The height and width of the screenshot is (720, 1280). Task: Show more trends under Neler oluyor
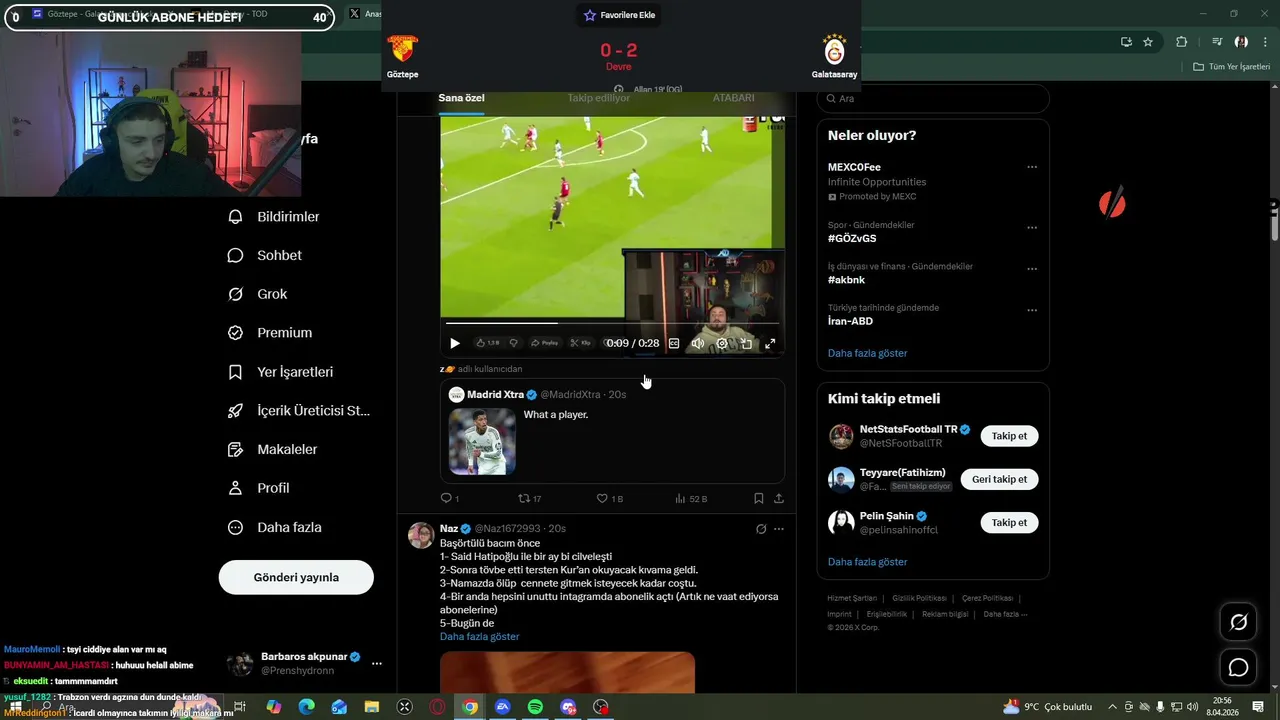click(x=867, y=353)
